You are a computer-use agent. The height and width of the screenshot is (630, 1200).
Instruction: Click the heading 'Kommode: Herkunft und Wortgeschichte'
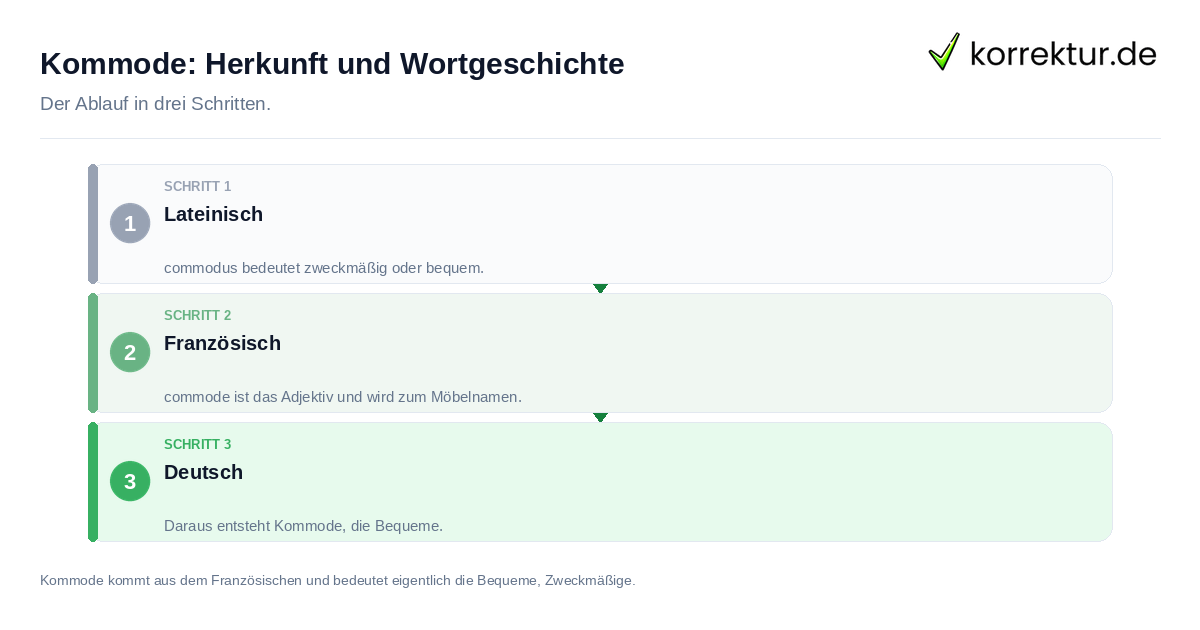pos(332,64)
